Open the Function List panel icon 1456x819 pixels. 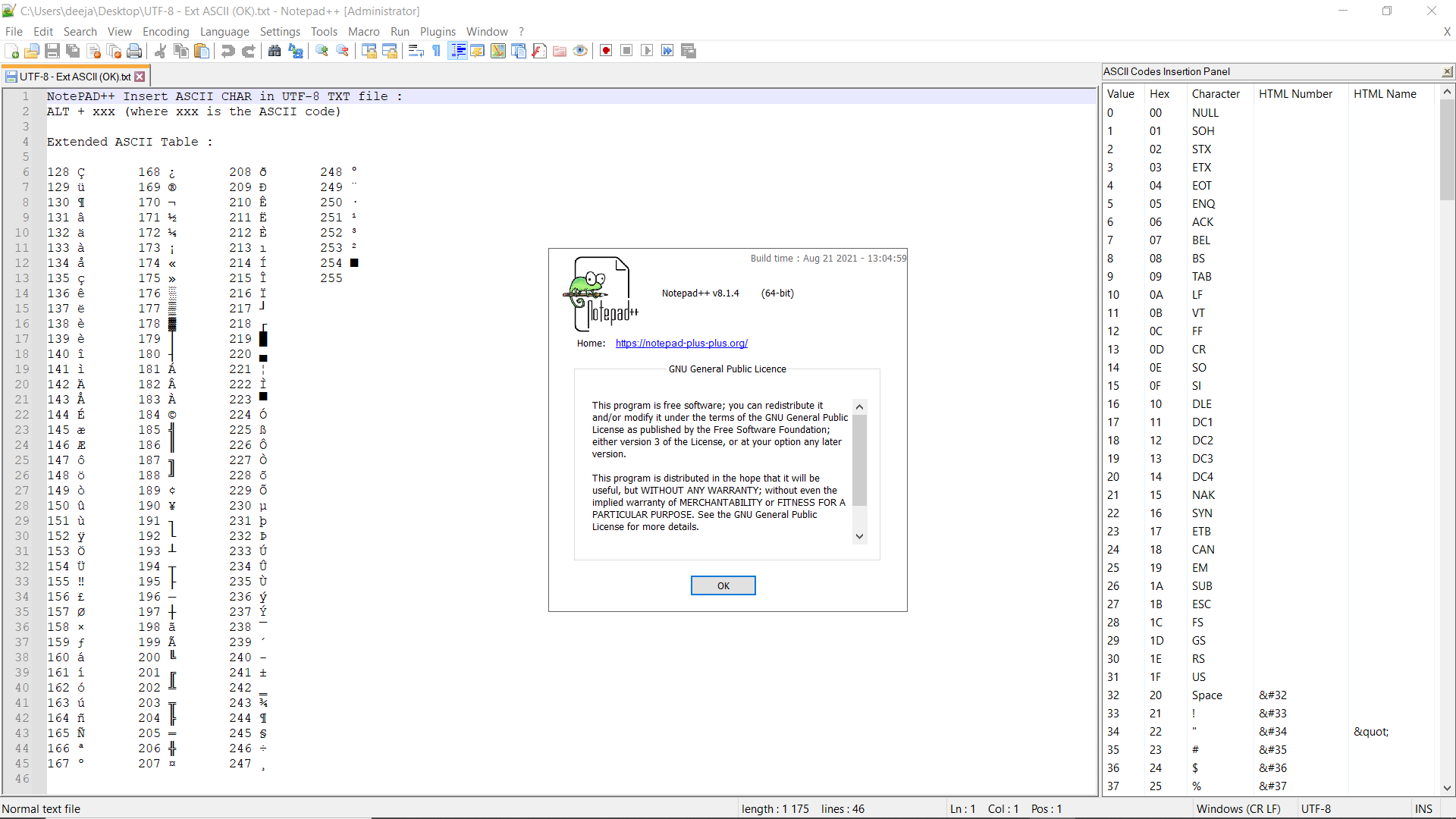coord(539,51)
